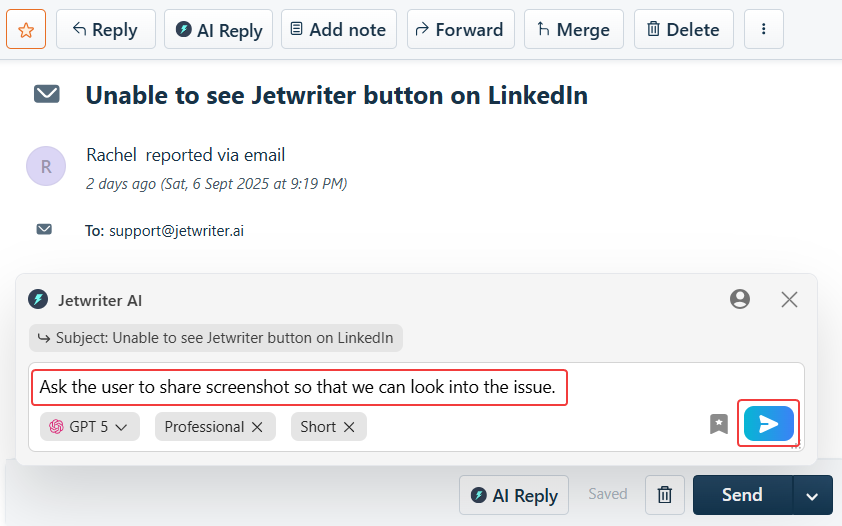Click the subject context chip
Image resolution: width=842 pixels, height=526 pixels.
tap(216, 338)
